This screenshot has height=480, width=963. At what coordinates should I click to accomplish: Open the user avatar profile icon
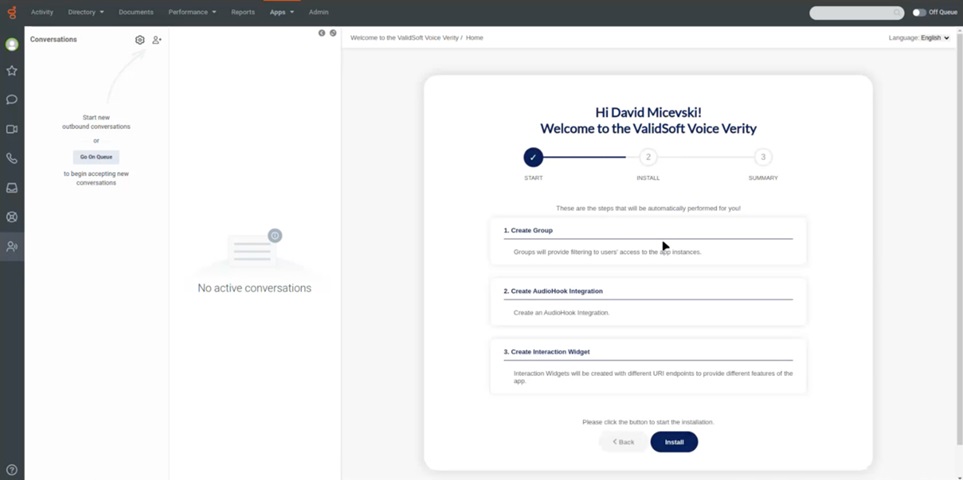(12, 44)
